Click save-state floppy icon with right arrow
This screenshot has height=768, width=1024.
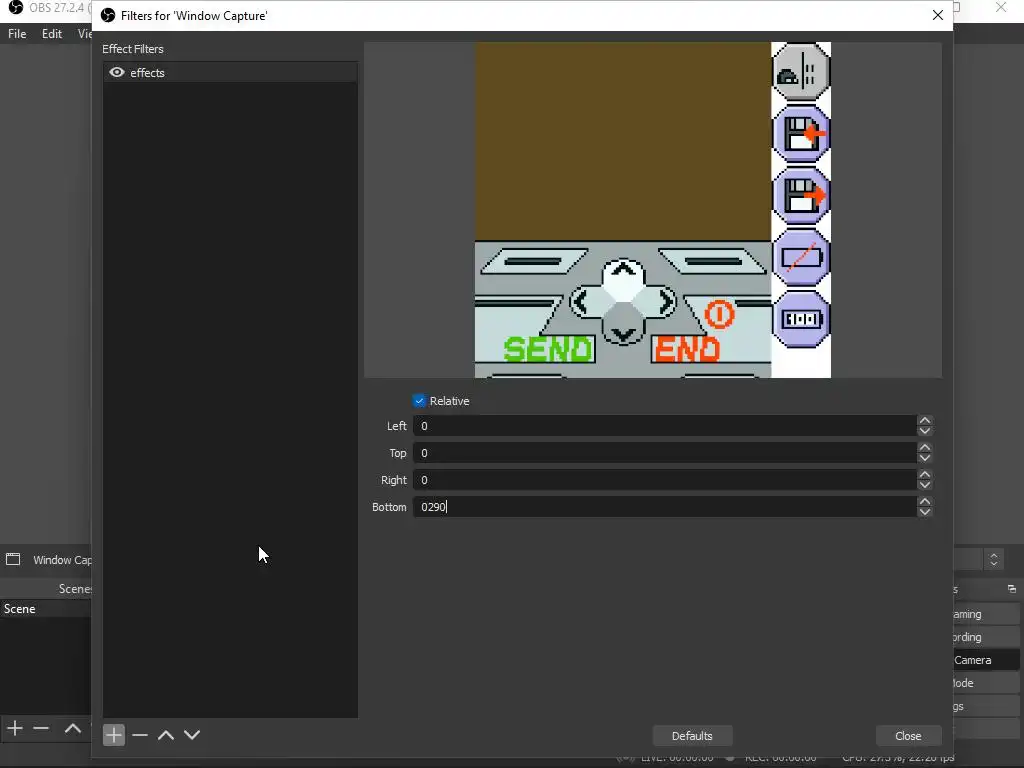click(801, 195)
